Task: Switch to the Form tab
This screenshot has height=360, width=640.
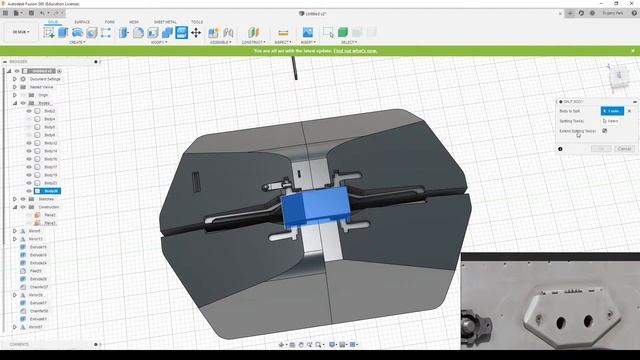Action: [x=109, y=22]
